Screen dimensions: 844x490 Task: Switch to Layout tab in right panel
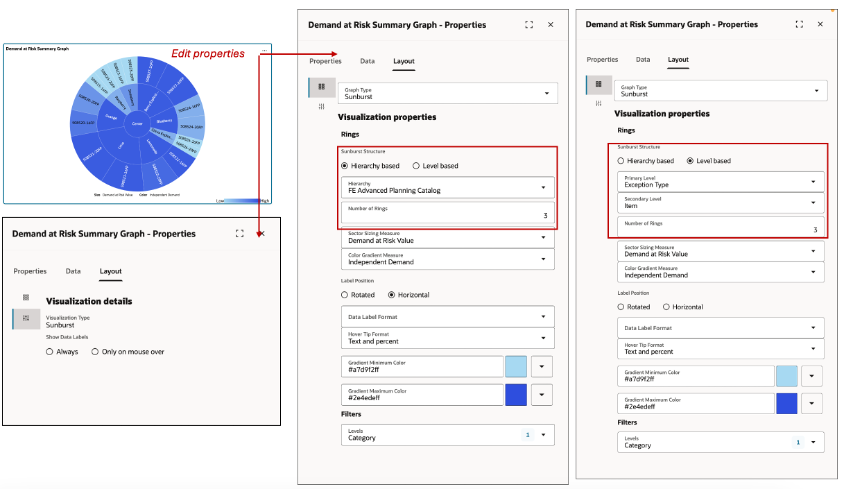[x=678, y=60]
